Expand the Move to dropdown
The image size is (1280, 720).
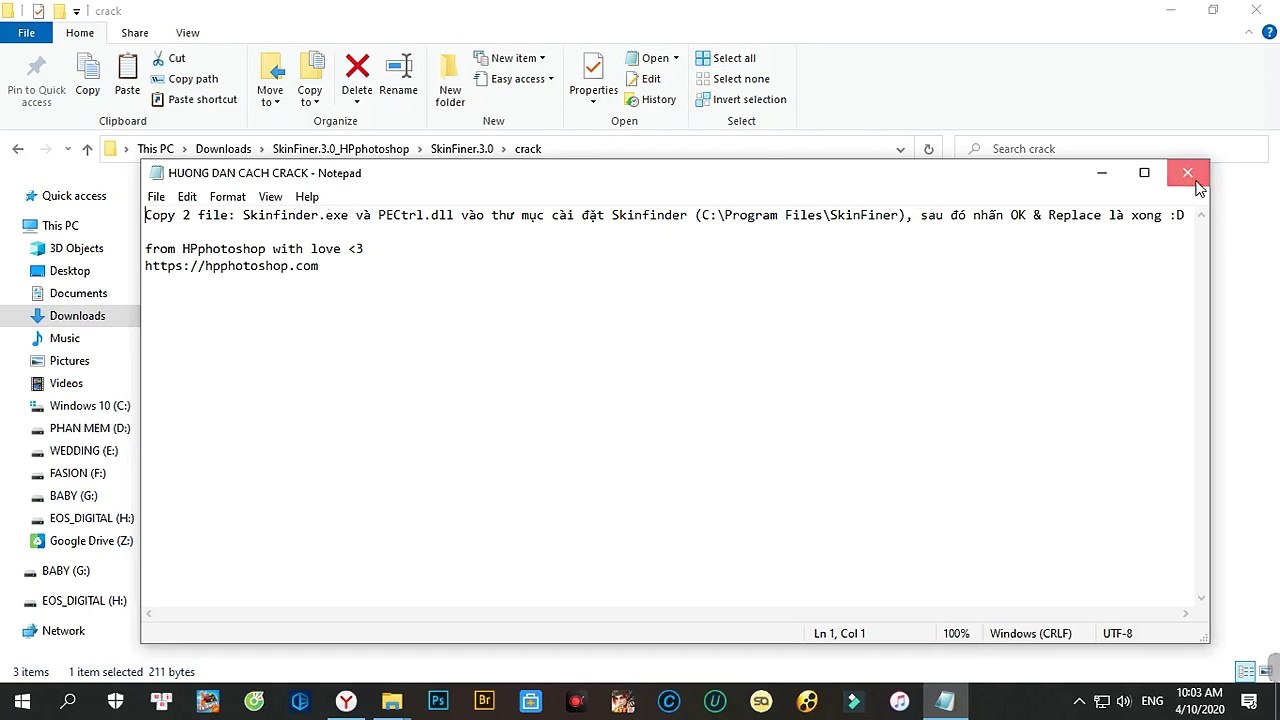270,96
